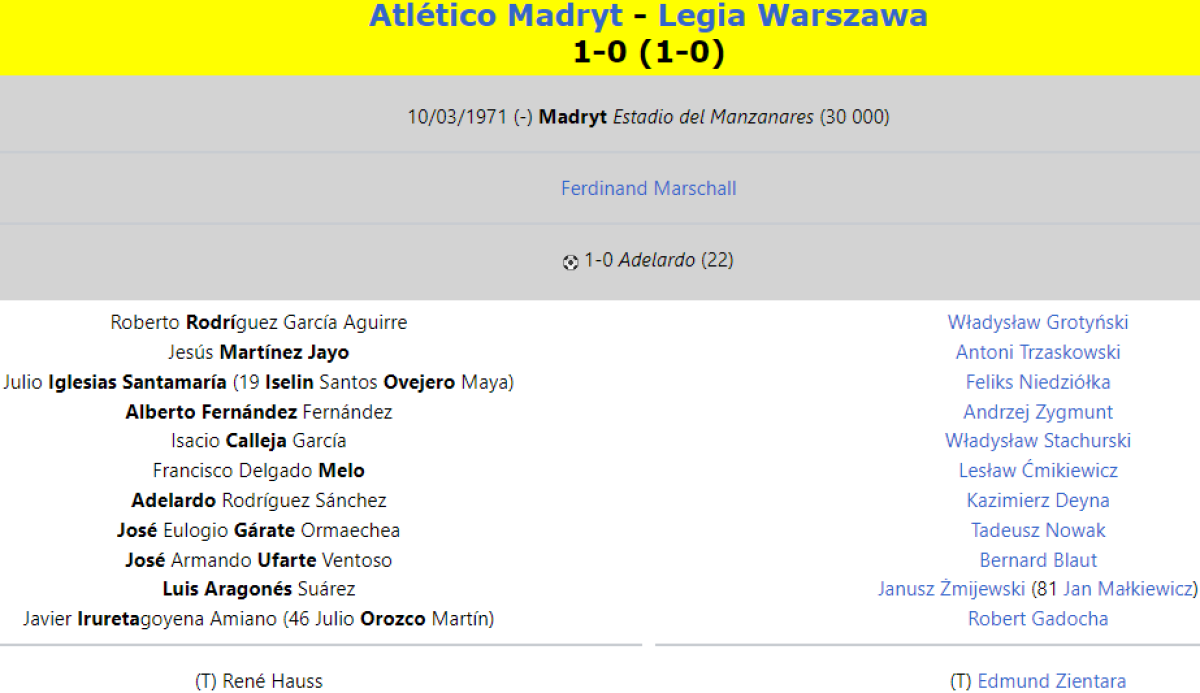Image resolution: width=1200 pixels, height=693 pixels.
Task: View Andrzej Zygmunt player profile
Action: coord(1037,412)
